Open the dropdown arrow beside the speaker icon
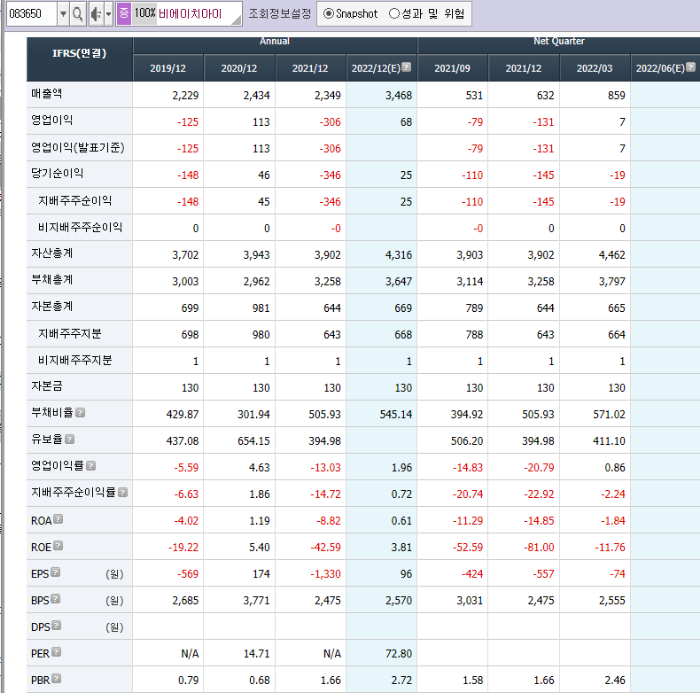This screenshot has height=693, width=700. [x=108, y=14]
